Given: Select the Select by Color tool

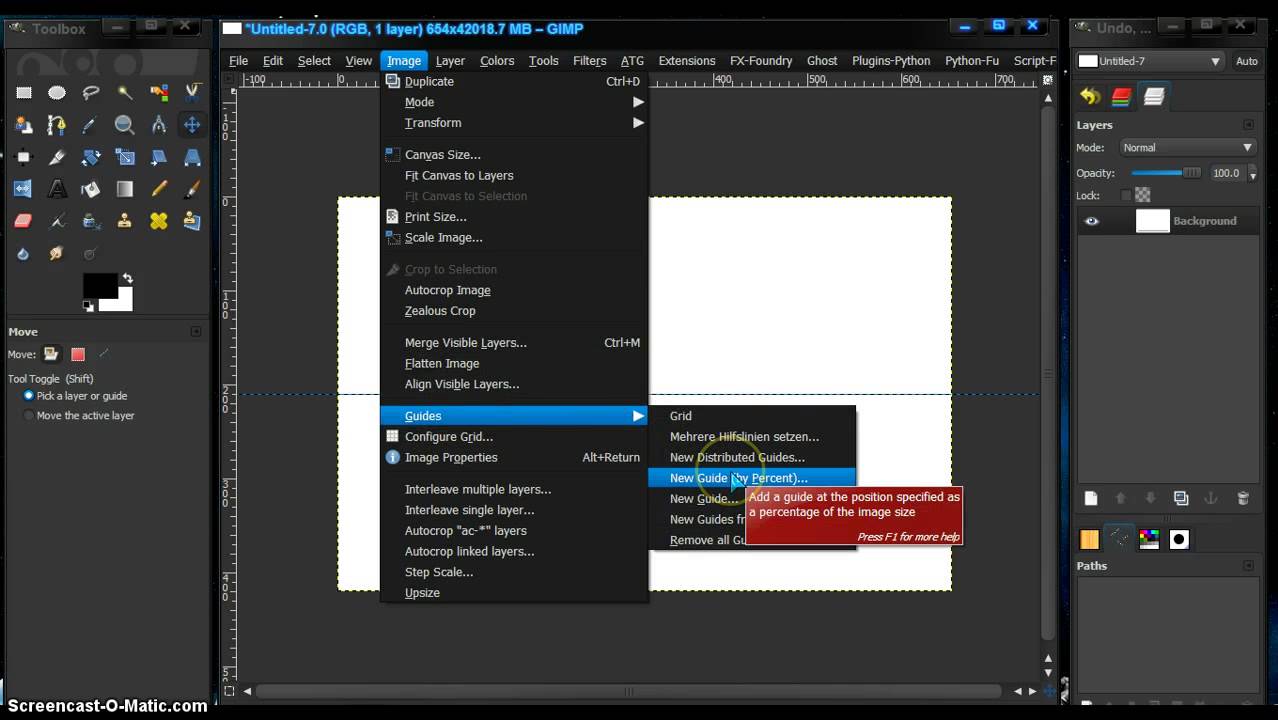Looking at the screenshot, I should click(159, 93).
